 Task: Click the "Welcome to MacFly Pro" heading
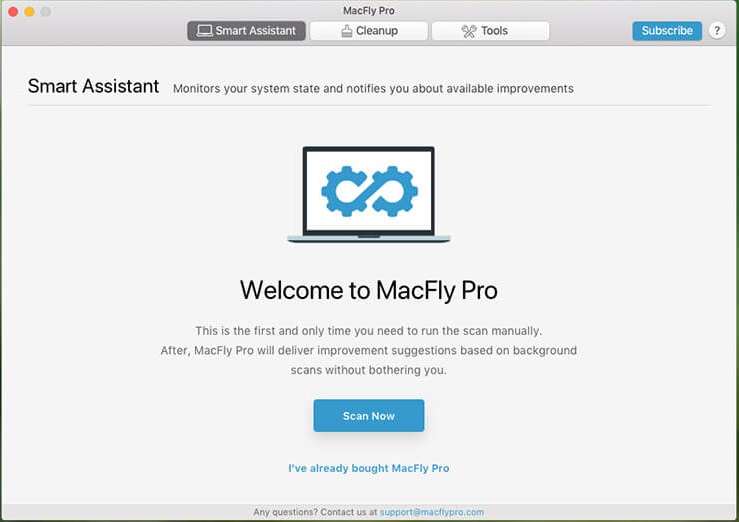click(x=368, y=291)
